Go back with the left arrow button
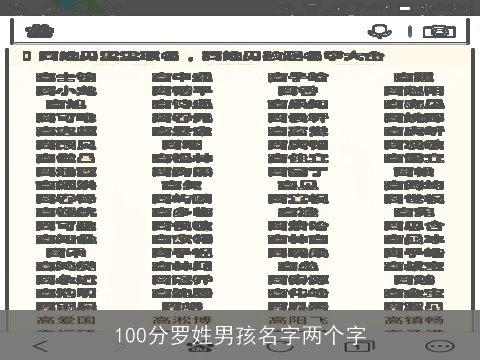The image size is (480, 360). tap(41, 346)
